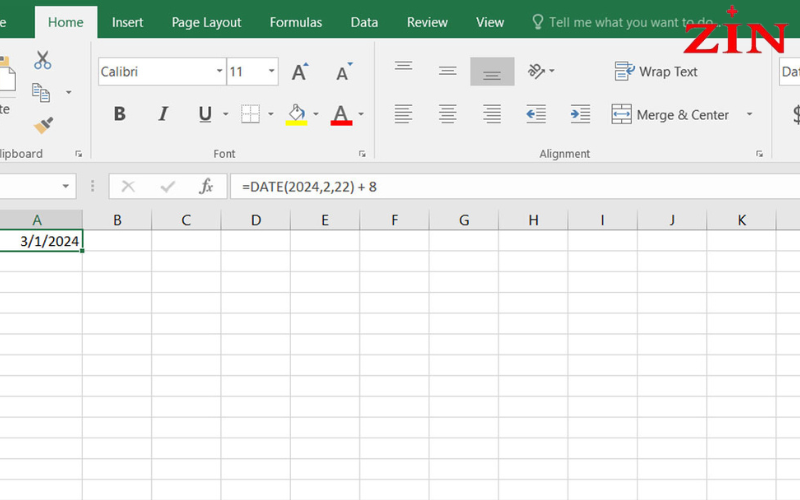Open Review tab

click(x=427, y=22)
